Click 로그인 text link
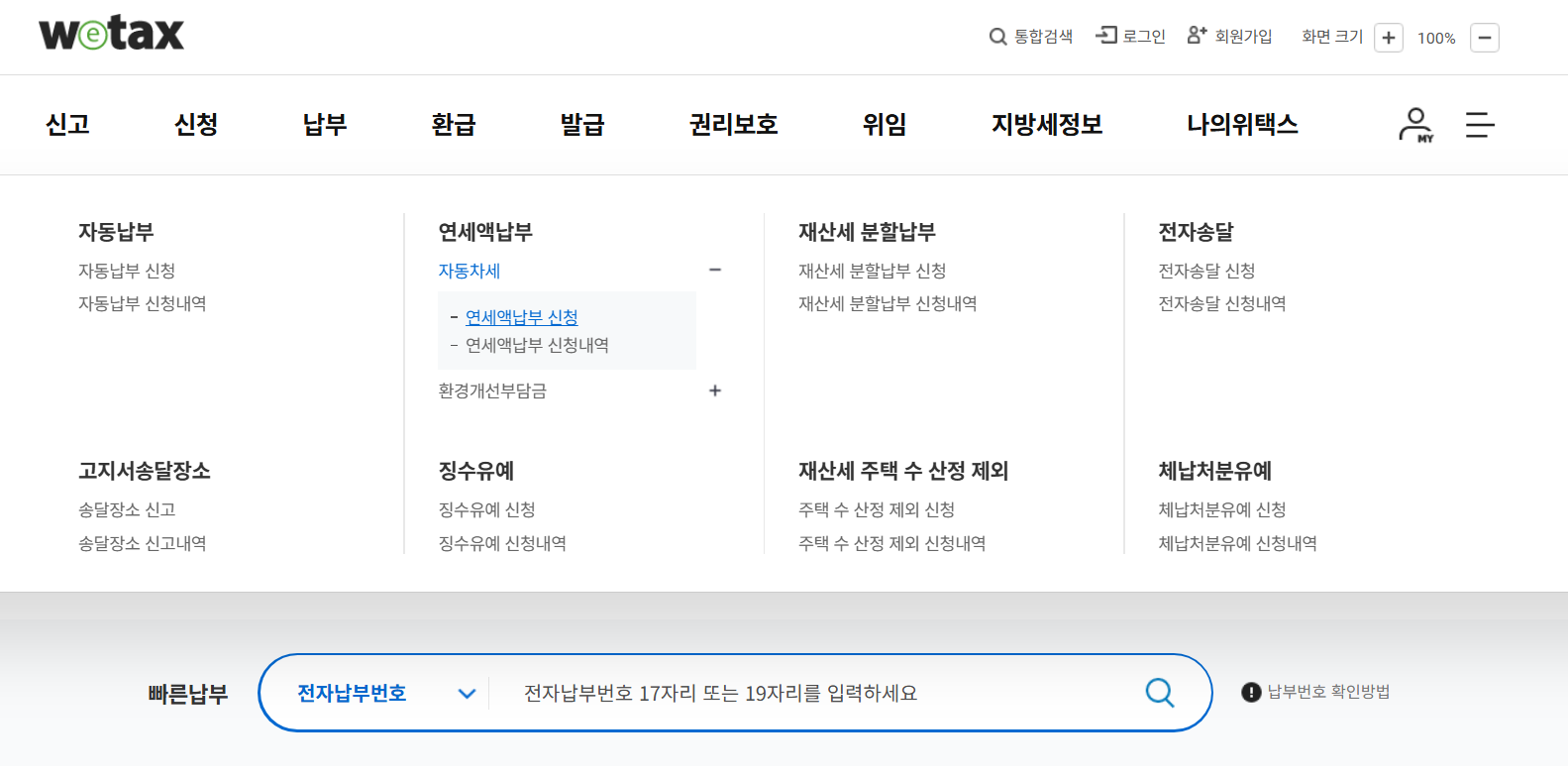 1144,37
